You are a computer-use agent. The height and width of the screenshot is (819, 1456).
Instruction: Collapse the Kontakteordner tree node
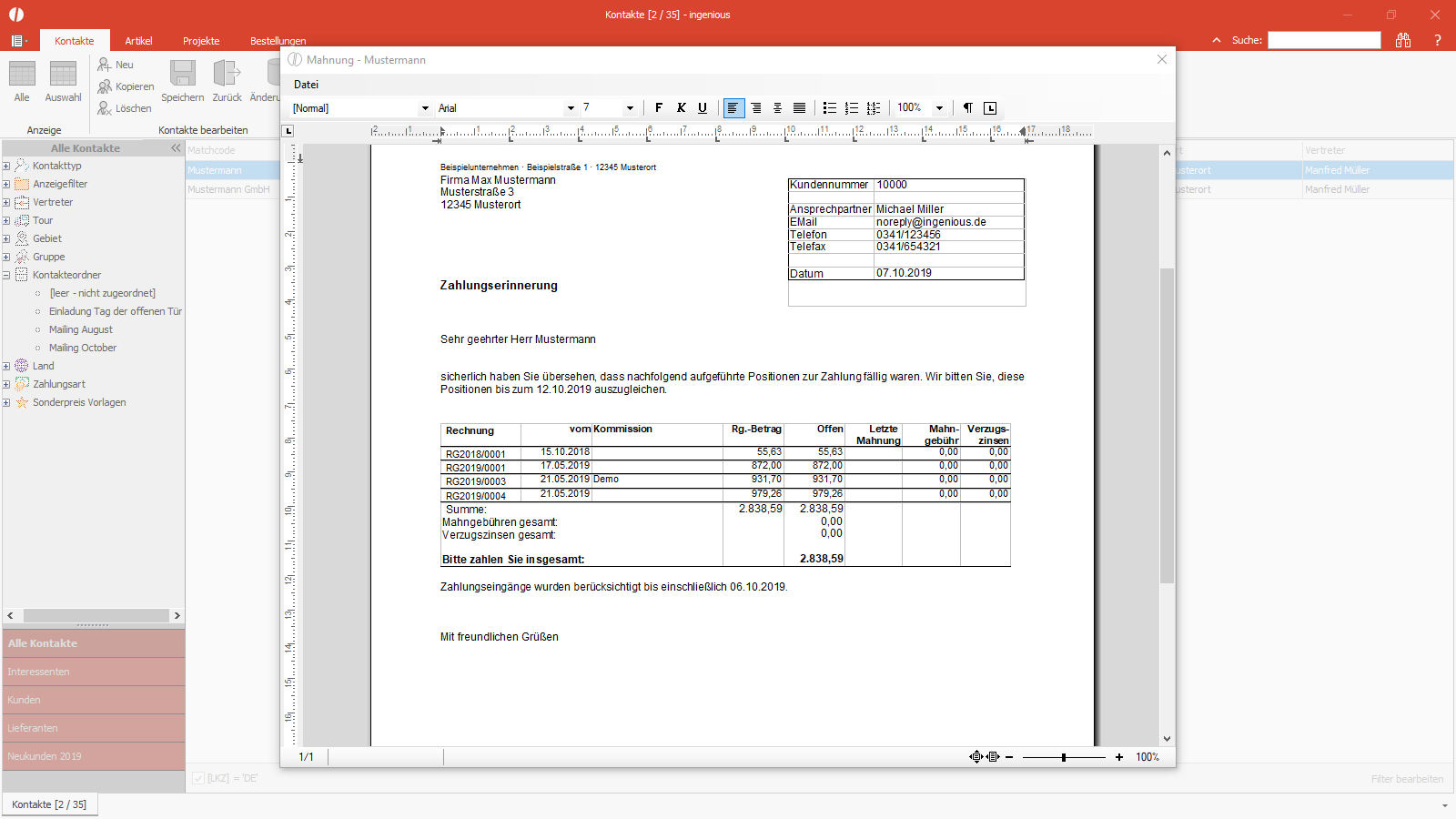[x=6, y=275]
